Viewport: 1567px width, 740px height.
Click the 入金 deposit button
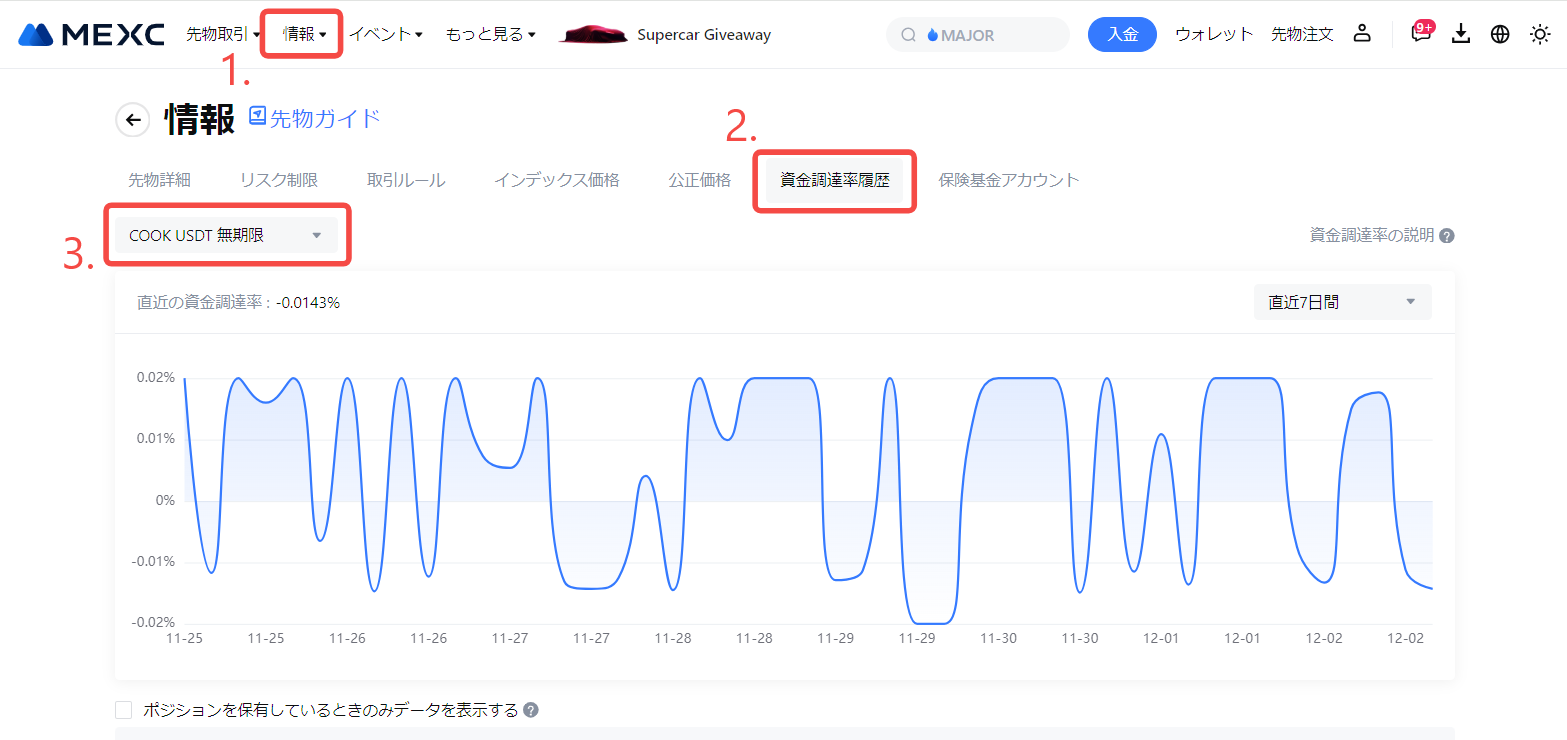[1122, 34]
